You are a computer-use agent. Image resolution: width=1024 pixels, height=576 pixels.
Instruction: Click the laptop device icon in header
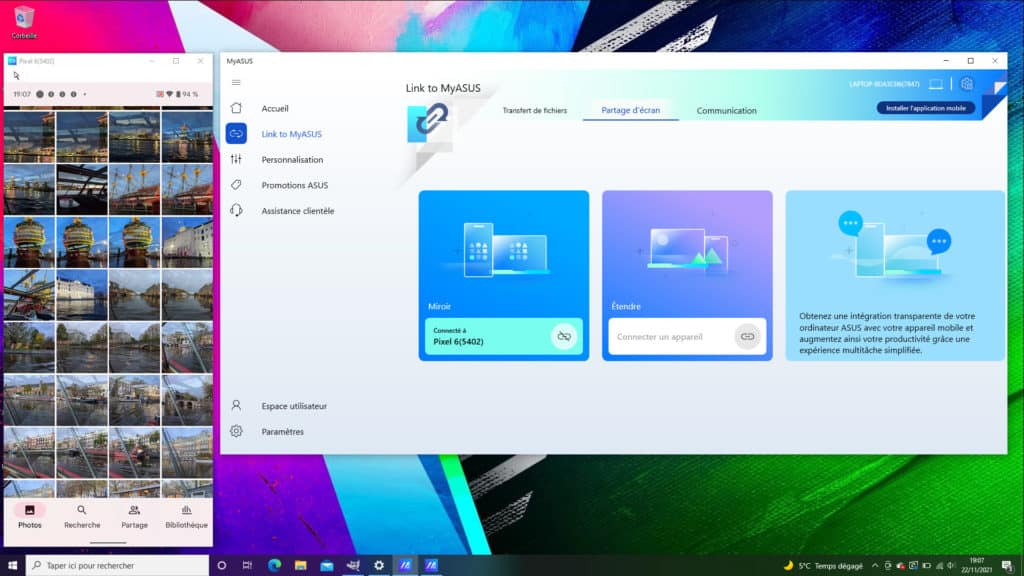[x=936, y=84]
